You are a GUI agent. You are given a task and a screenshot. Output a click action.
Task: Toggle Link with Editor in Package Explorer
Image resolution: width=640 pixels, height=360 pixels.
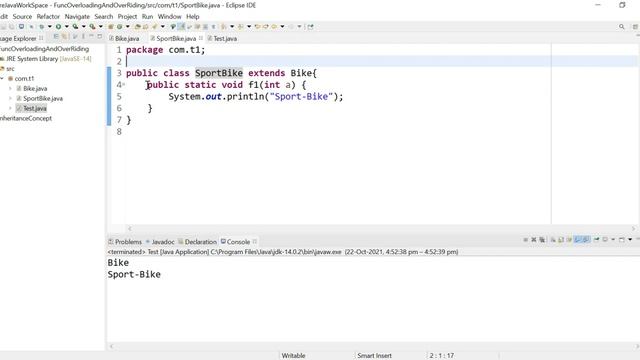[x=64, y=37]
